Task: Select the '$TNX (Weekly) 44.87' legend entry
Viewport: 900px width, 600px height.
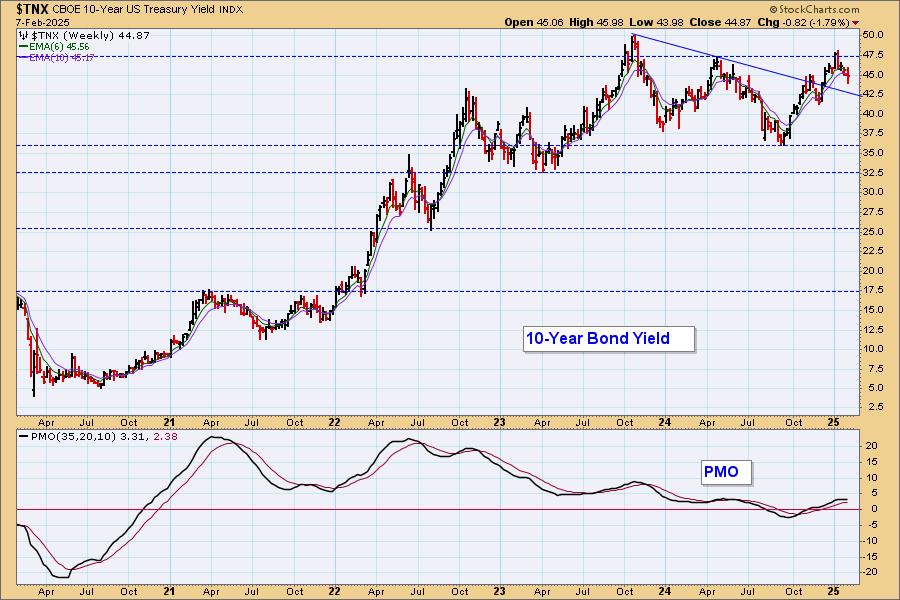Action: [89, 36]
